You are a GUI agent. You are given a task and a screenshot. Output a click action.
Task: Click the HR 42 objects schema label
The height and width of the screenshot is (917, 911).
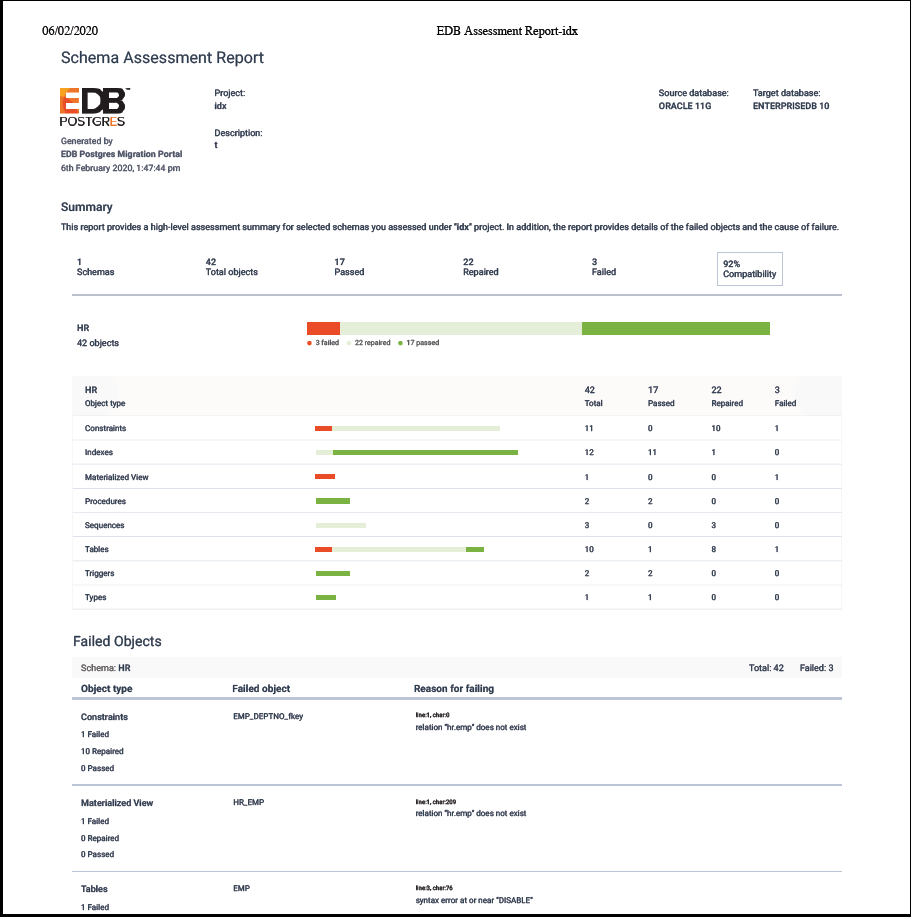98,336
